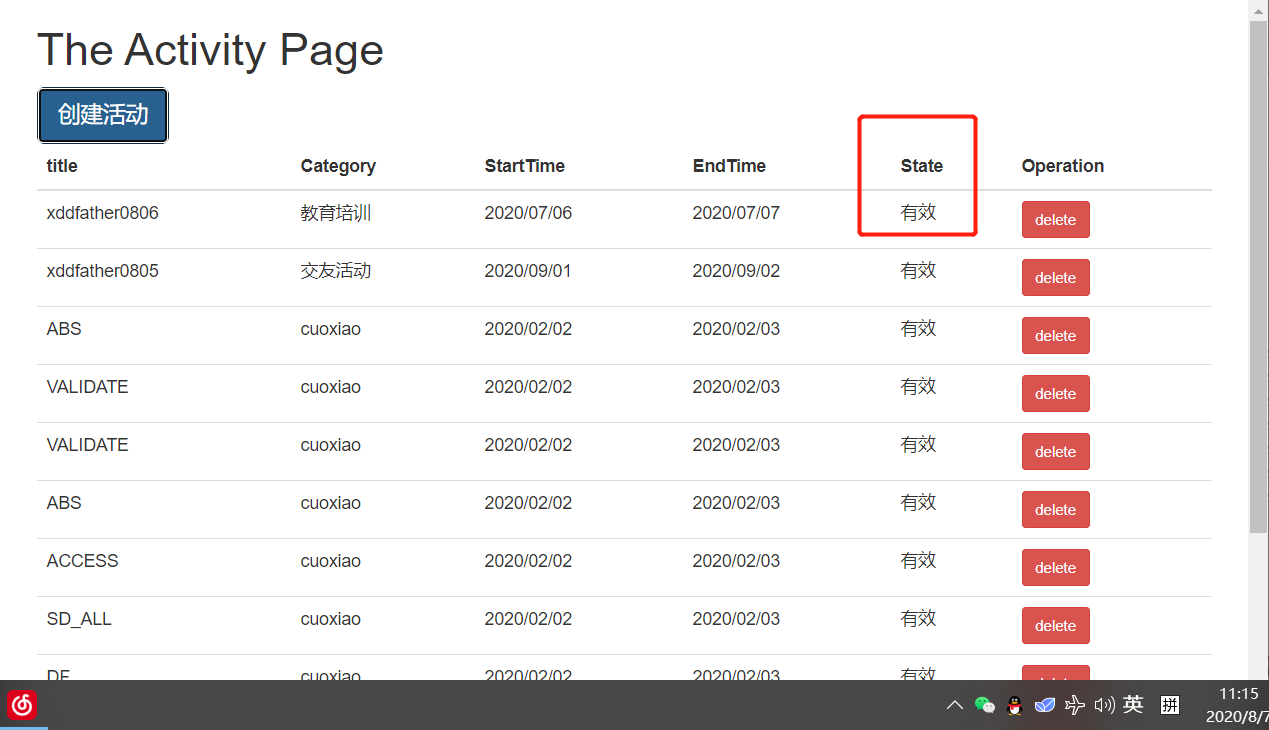The height and width of the screenshot is (730, 1269).
Task: Switch the 英 input language indicator
Action: (1133, 704)
